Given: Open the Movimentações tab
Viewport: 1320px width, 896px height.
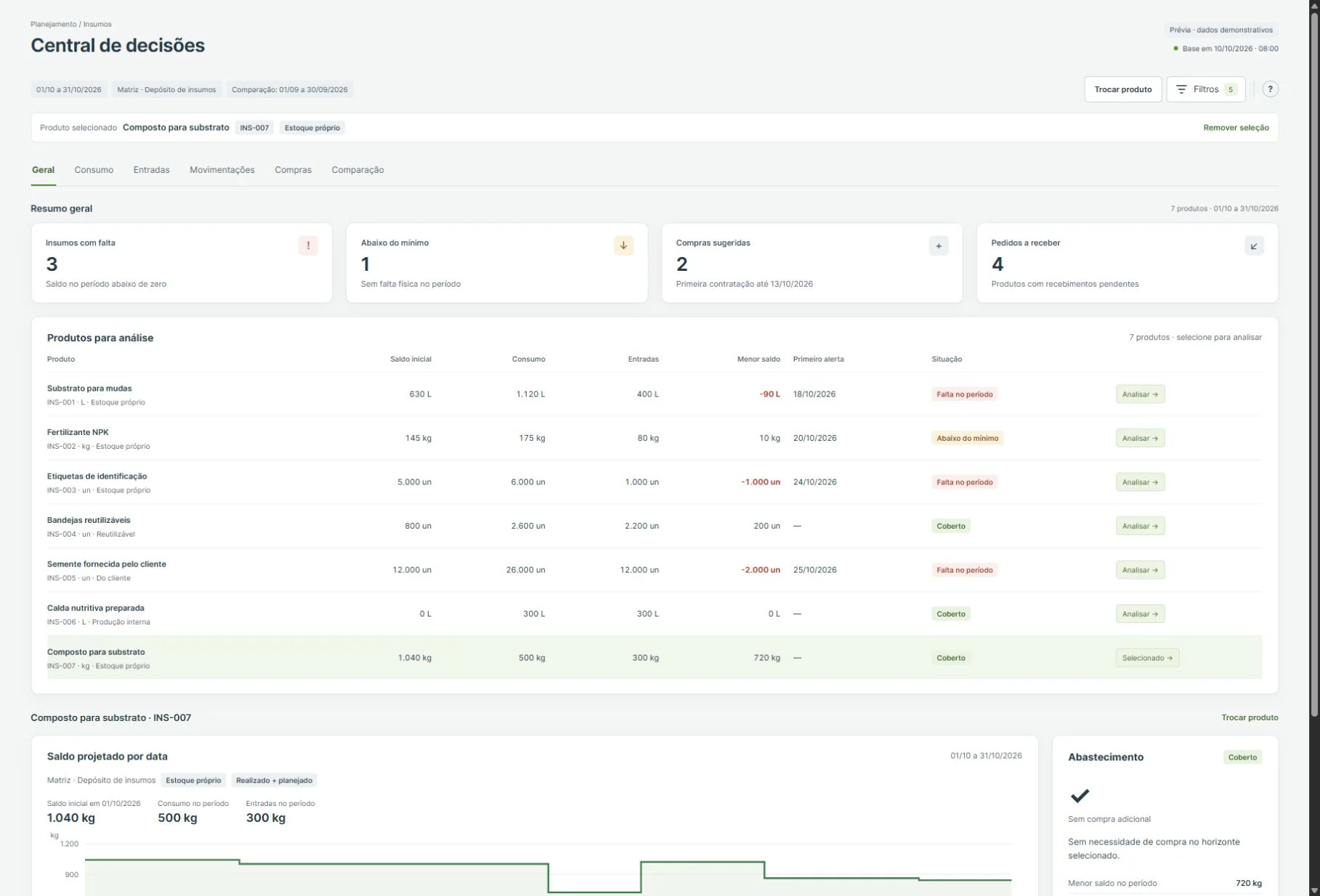Looking at the screenshot, I should coord(222,170).
